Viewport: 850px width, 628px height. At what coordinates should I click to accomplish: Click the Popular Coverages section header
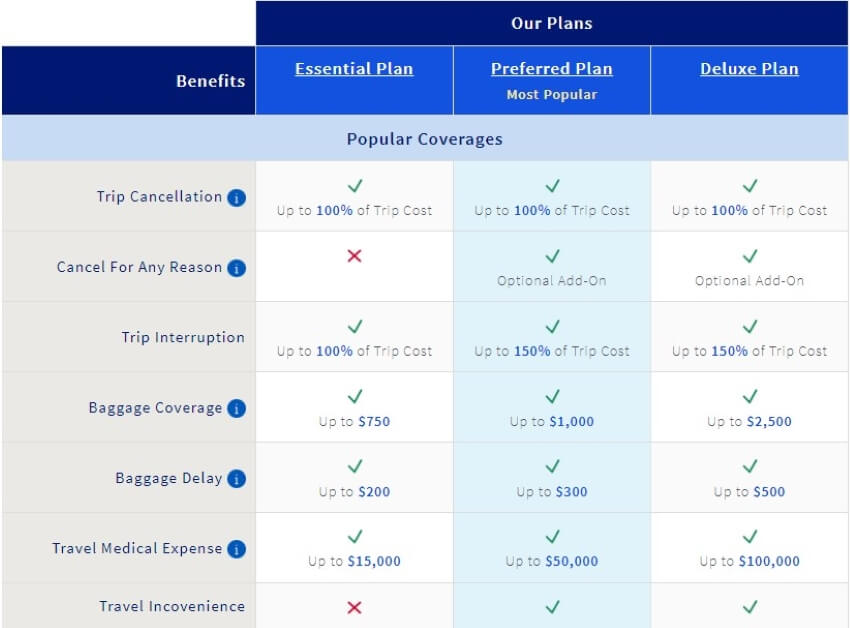click(x=425, y=139)
